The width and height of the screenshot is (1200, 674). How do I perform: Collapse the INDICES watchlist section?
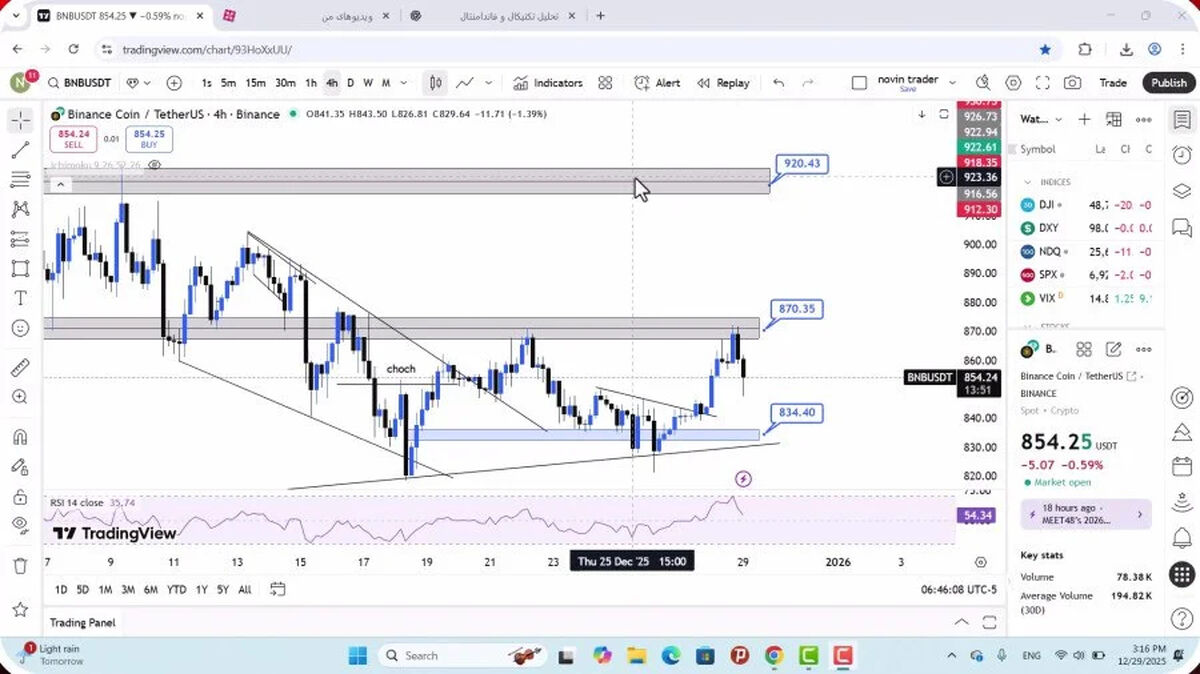tap(1026, 182)
